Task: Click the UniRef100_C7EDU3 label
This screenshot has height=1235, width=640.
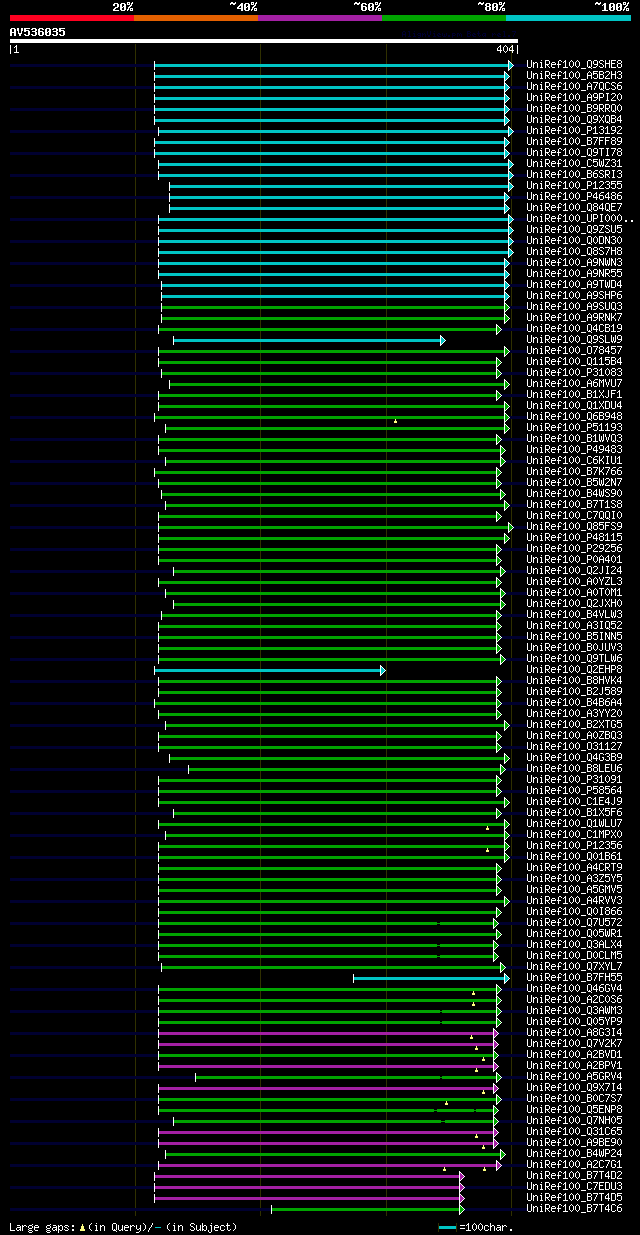Action: coord(574,1186)
